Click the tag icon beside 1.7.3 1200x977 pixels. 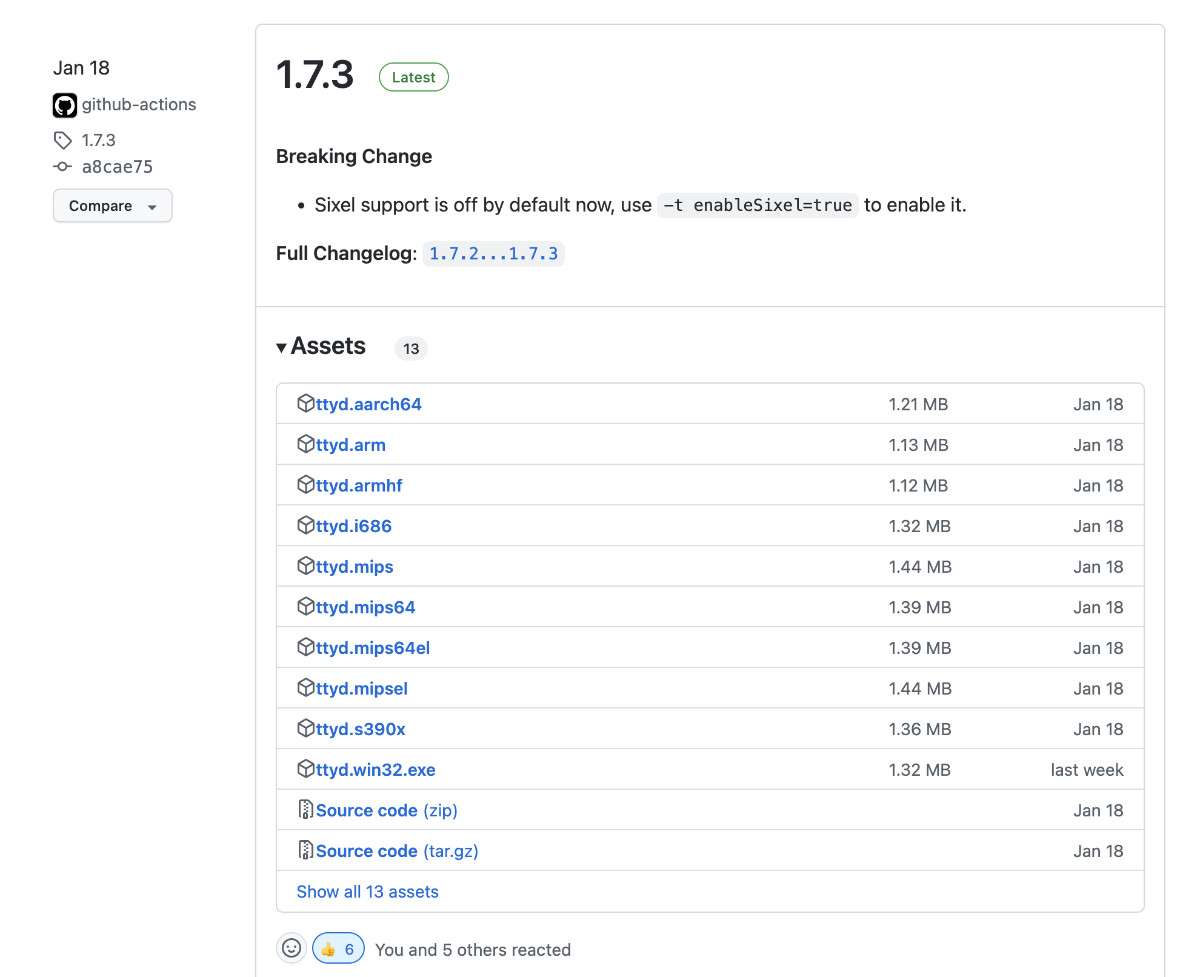[63, 140]
